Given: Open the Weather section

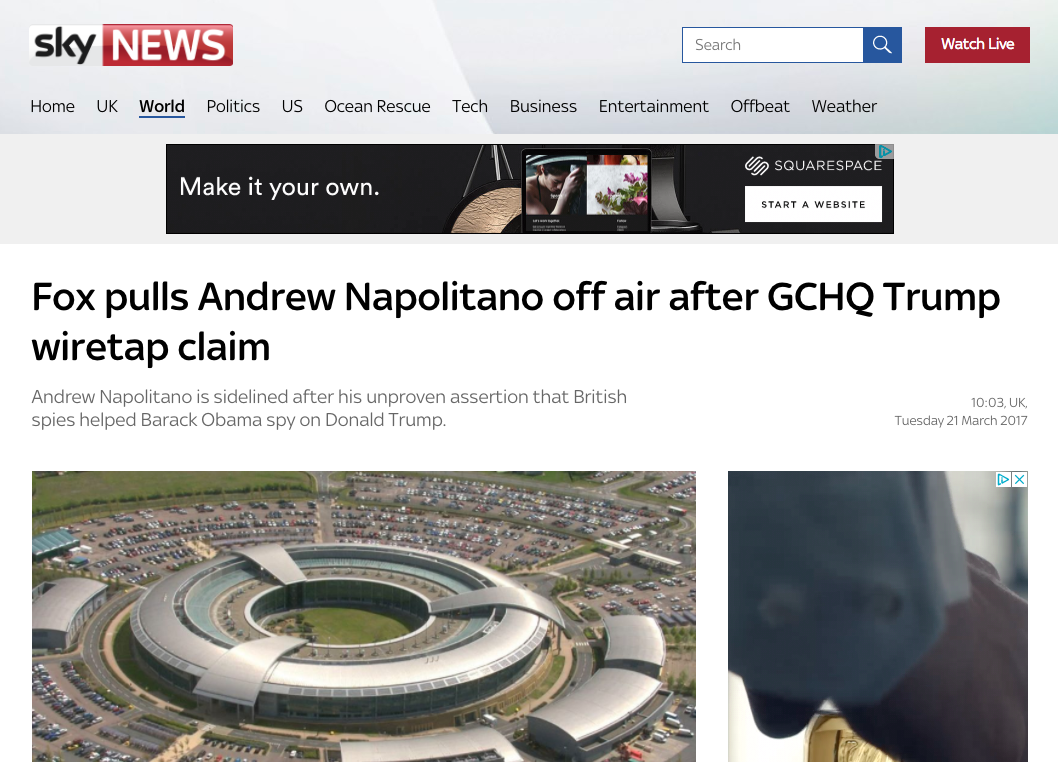Looking at the screenshot, I should coord(844,106).
